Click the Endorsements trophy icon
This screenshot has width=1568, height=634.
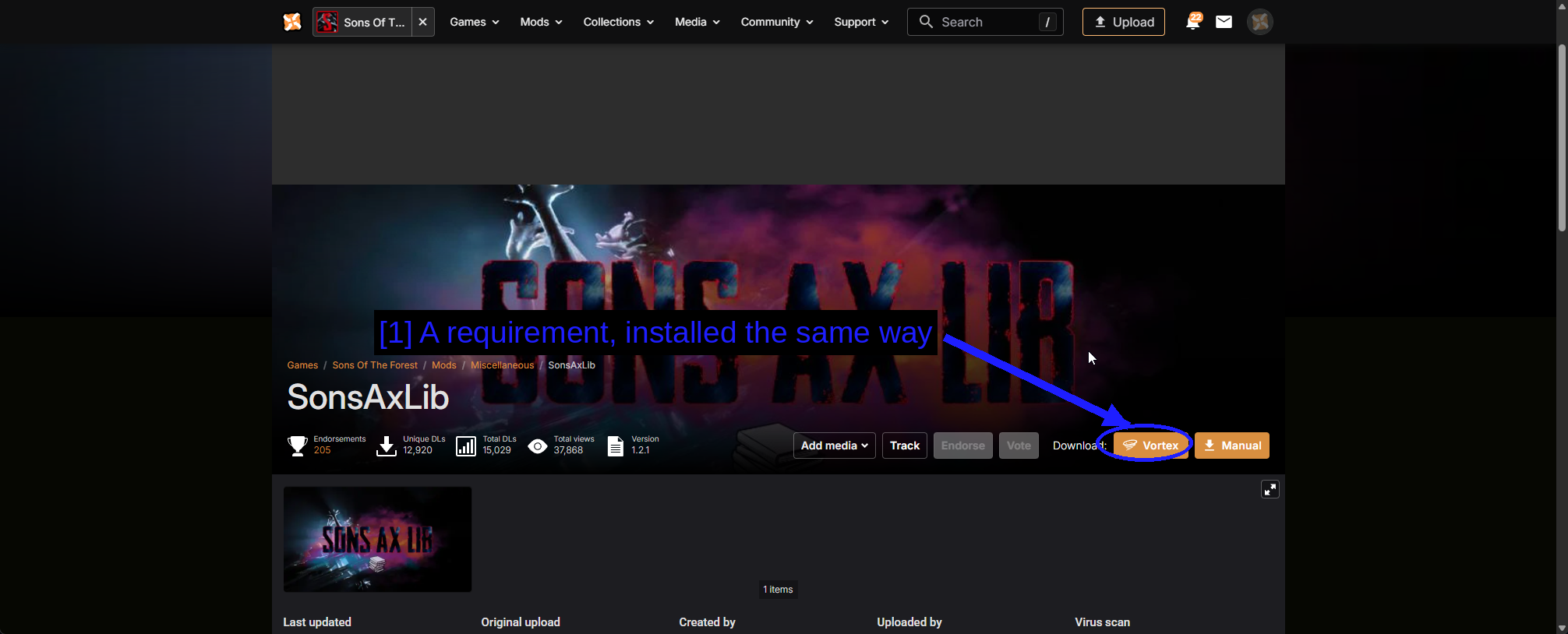tap(298, 446)
